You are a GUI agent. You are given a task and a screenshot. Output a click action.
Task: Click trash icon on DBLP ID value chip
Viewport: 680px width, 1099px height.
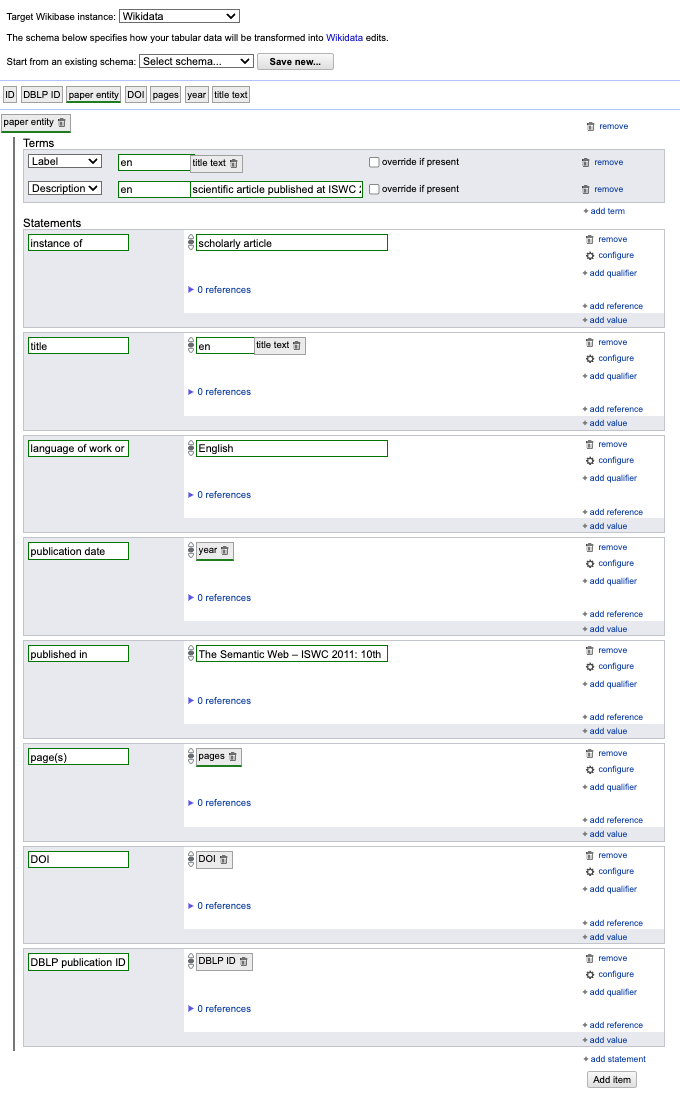244,962
